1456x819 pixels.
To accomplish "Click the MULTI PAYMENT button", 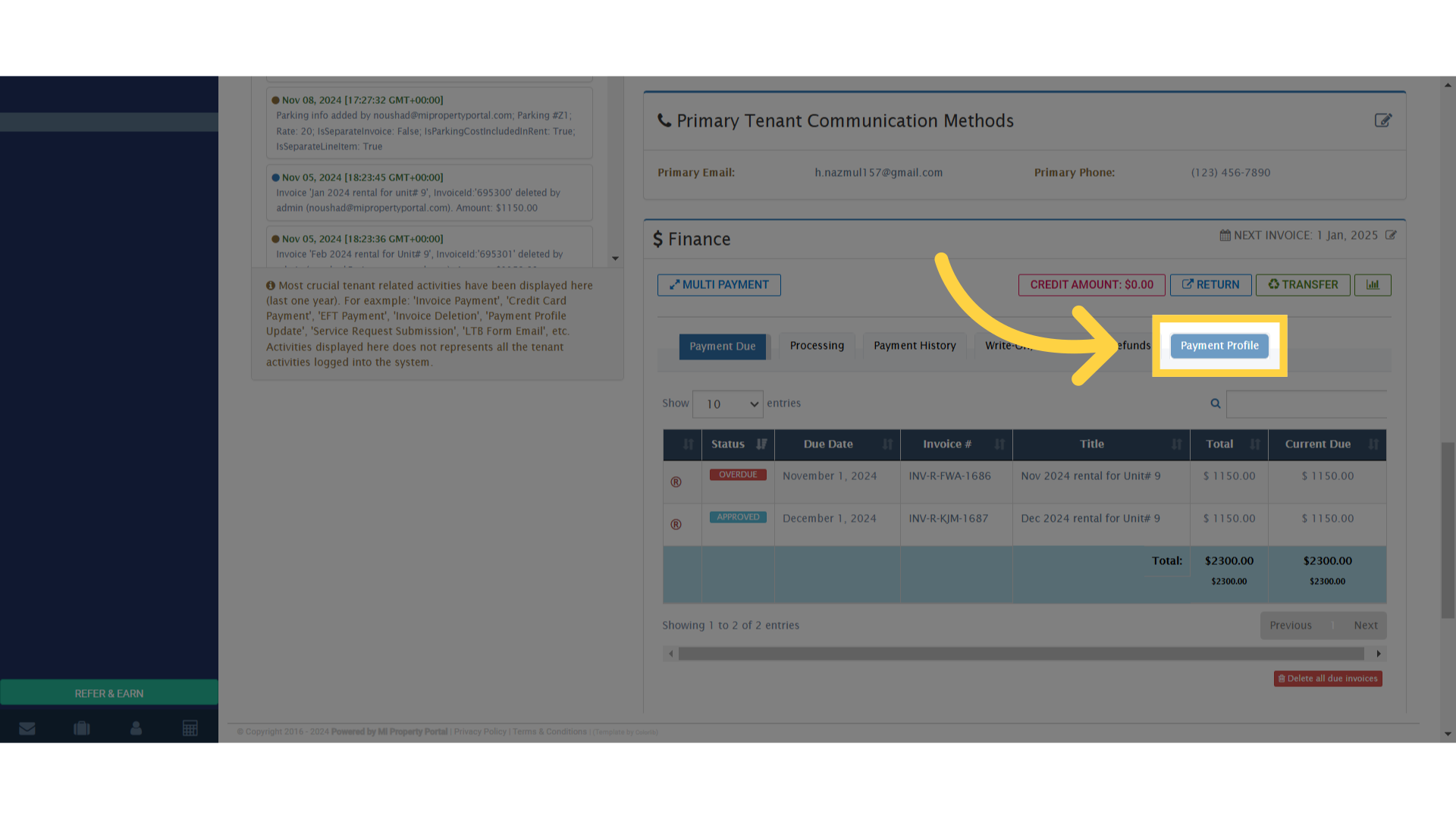I will point(719,285).
